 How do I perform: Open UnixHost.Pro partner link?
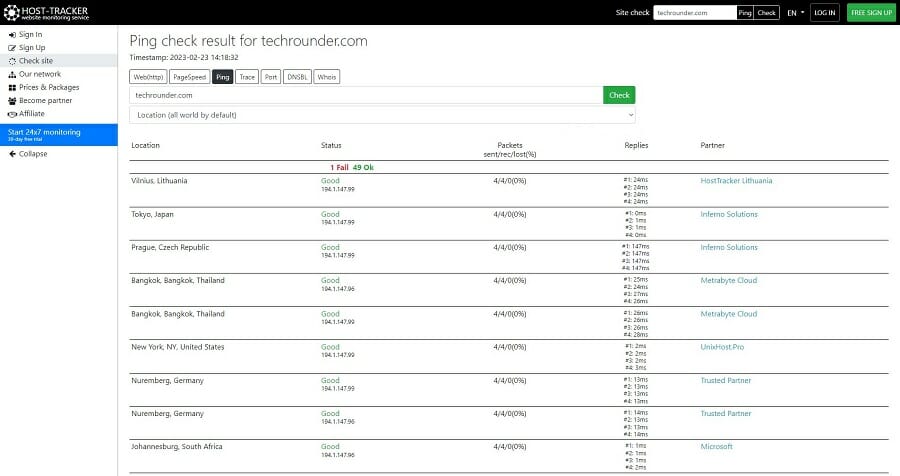(722, 347)
